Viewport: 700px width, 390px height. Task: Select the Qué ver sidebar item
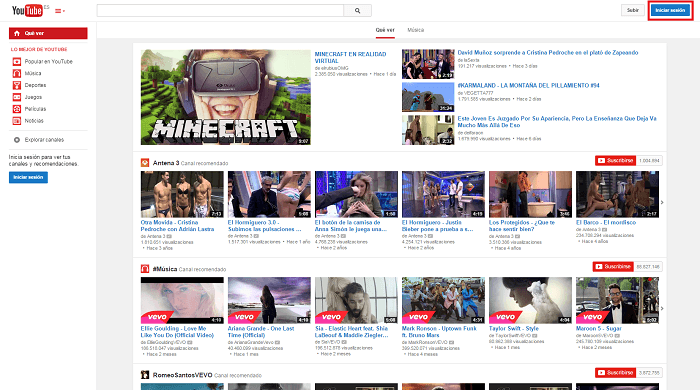pos(48,33)
